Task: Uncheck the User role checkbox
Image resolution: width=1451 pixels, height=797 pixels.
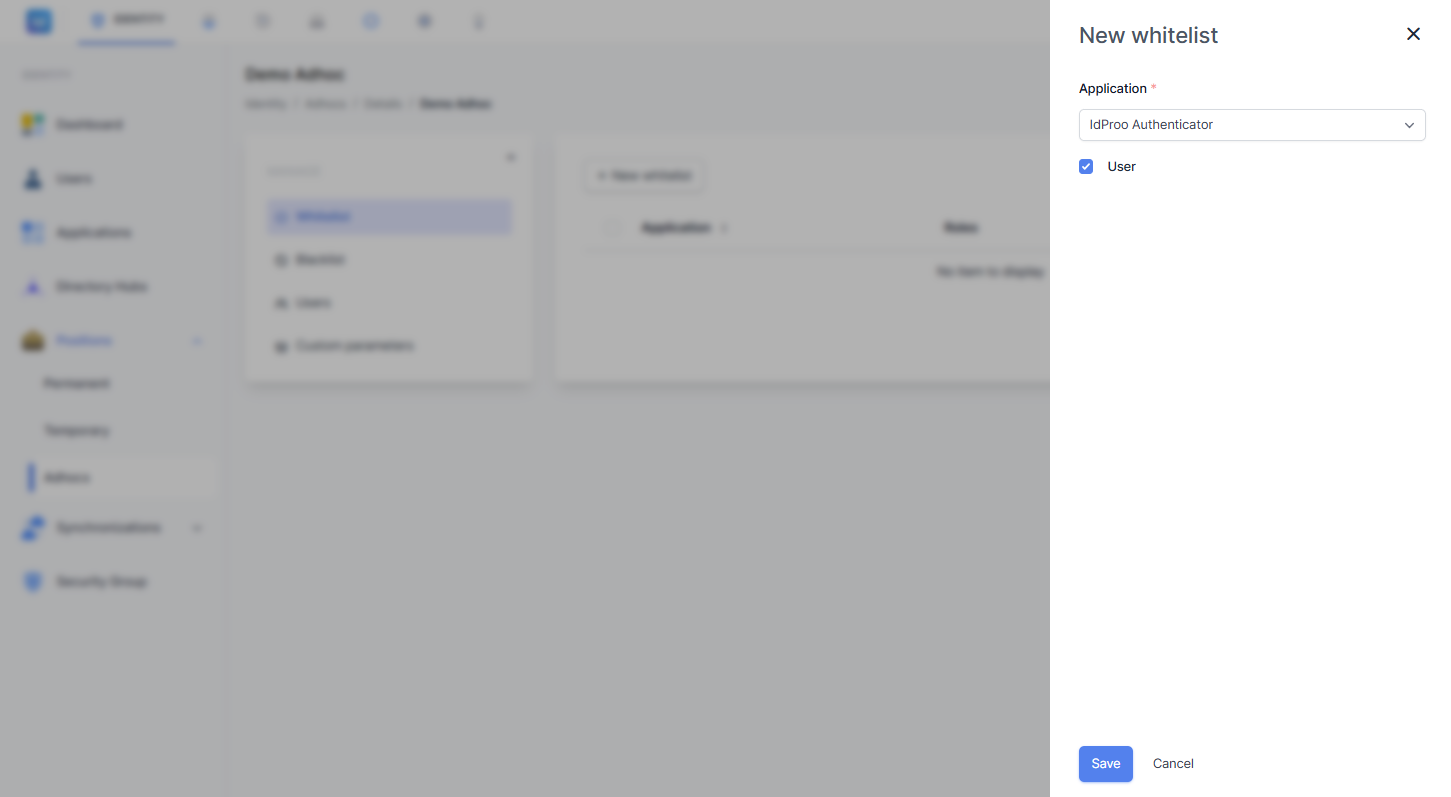Action: tap(1086, 167)
